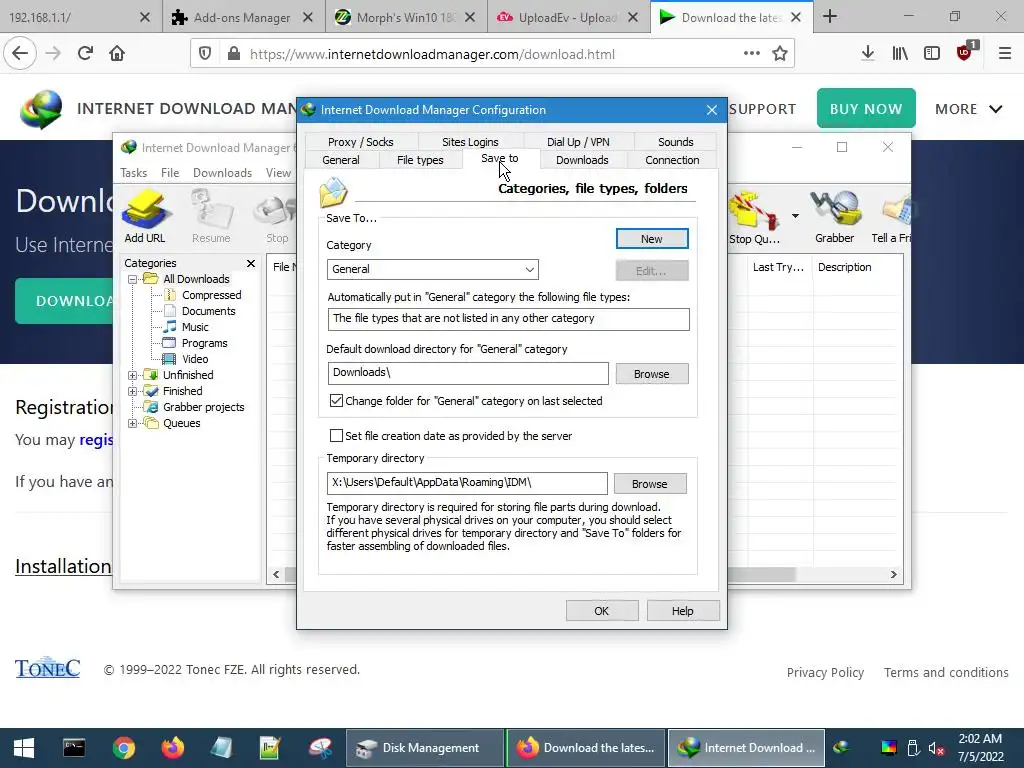This screenshot has width=1024, height=768.
Task: Launch Chrome from taskbar
Action: coord(123,748)
